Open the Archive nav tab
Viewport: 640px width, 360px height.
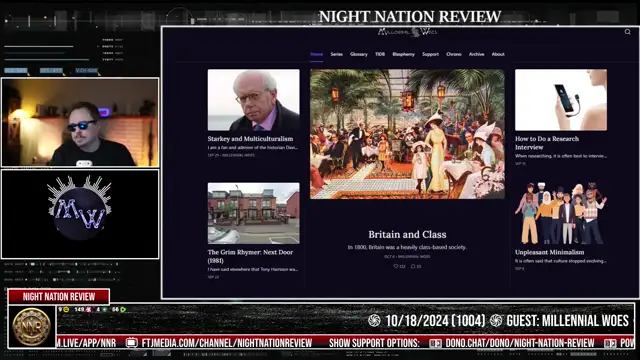476,54
